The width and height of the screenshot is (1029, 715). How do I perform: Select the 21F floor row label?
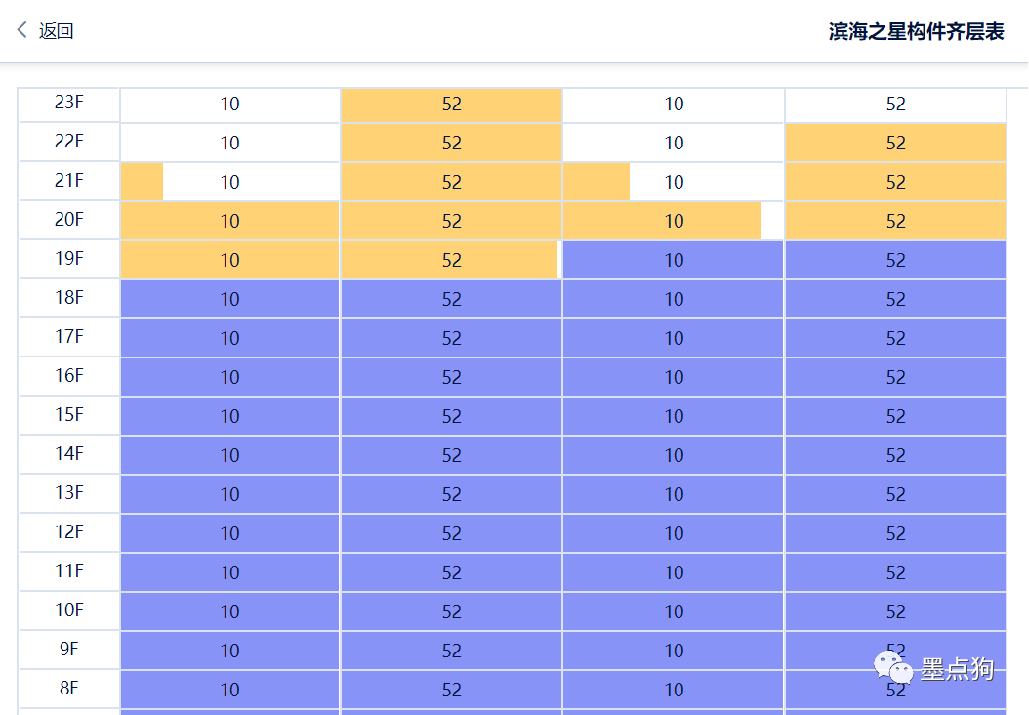[69, 181]
